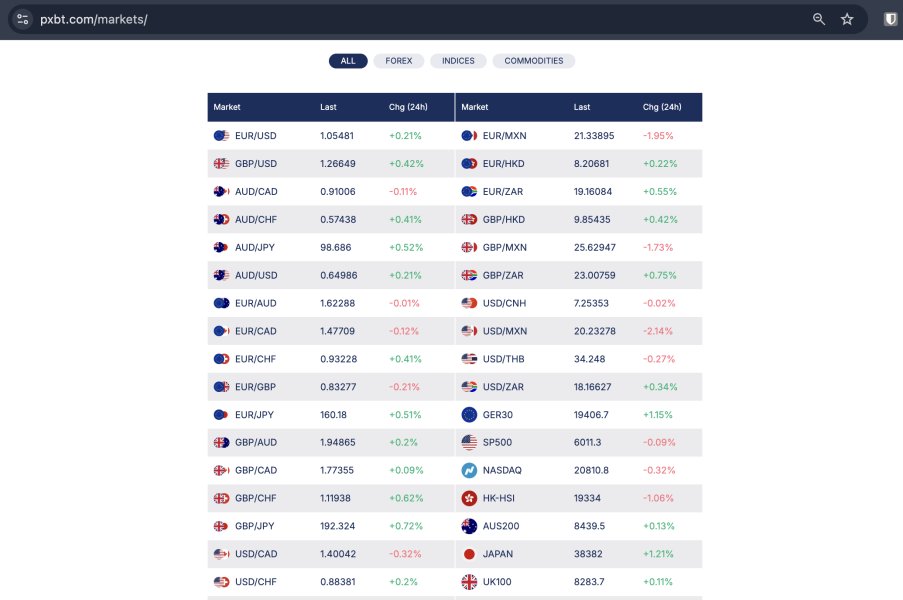Click the site info icon in address bar
Viewport: 903px width, 600px height.
click(23, 19)
